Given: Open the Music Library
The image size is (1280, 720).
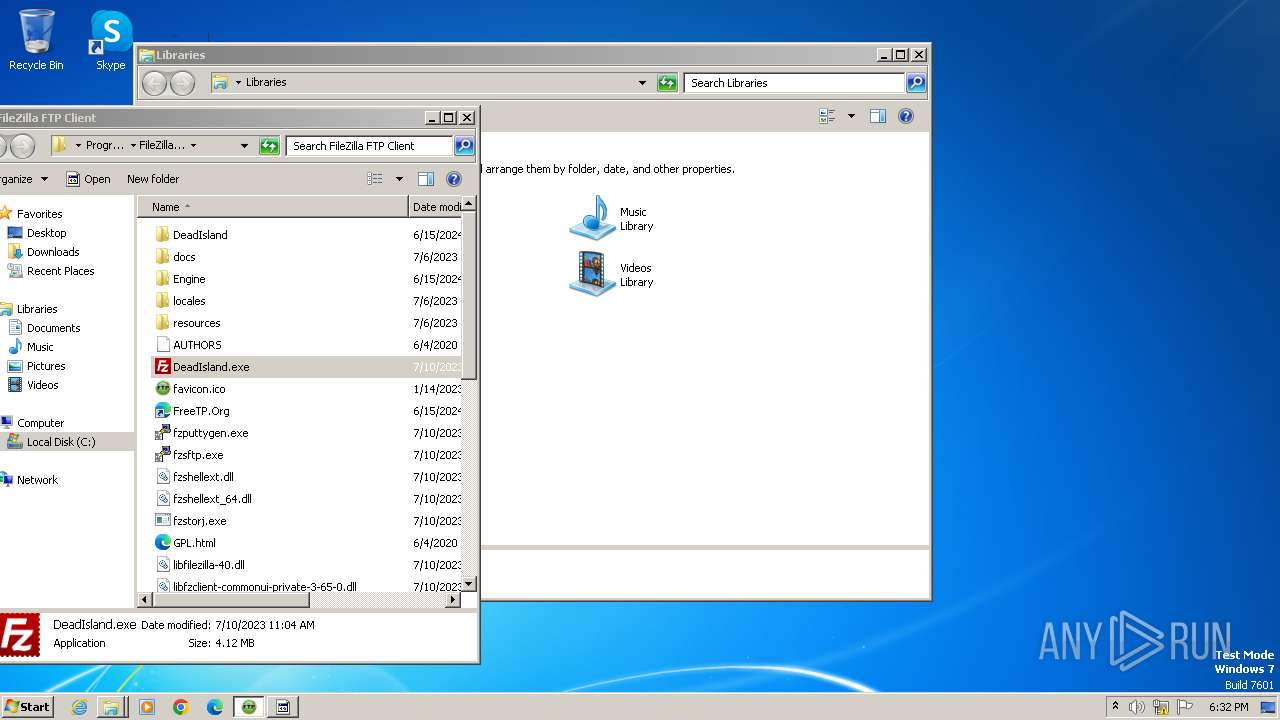Looking at the screenshot, I should (x=612, y=218).
